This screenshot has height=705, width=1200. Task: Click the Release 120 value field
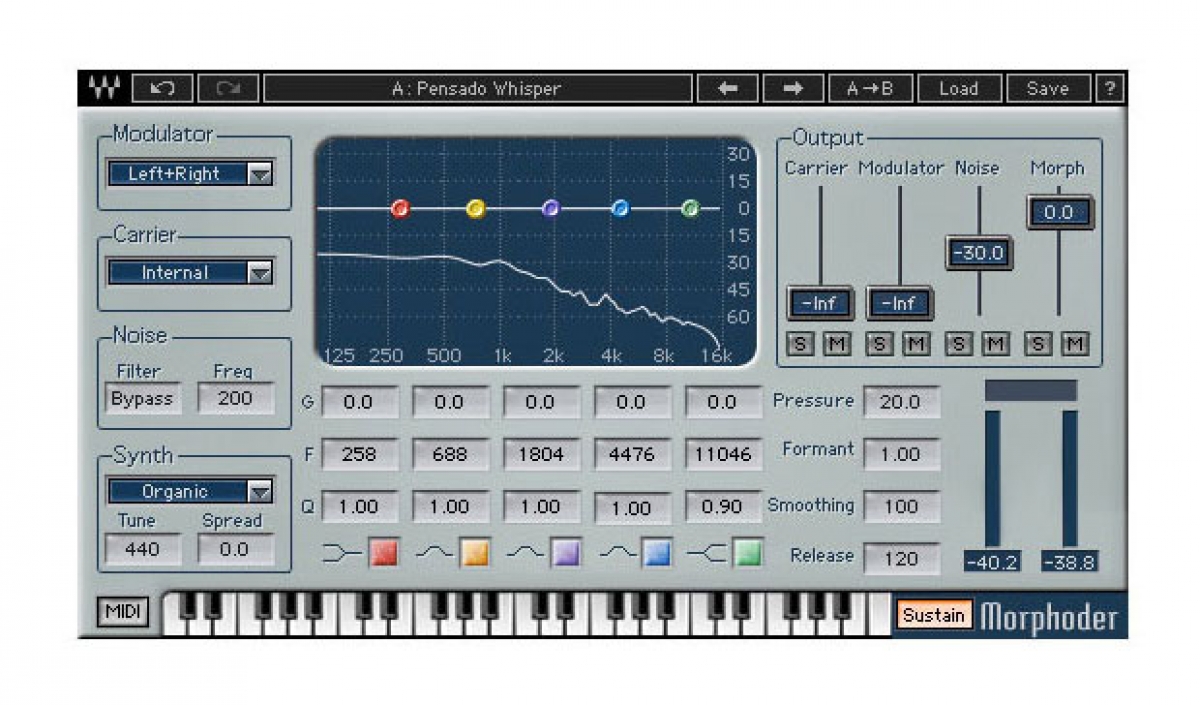901,558
